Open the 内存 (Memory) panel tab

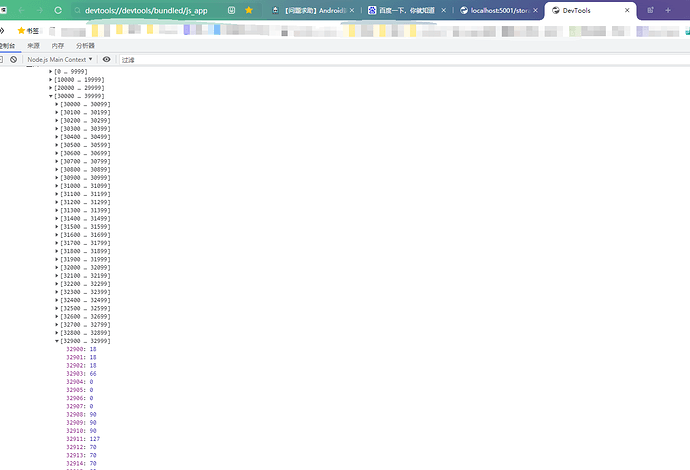click(58, 45)
